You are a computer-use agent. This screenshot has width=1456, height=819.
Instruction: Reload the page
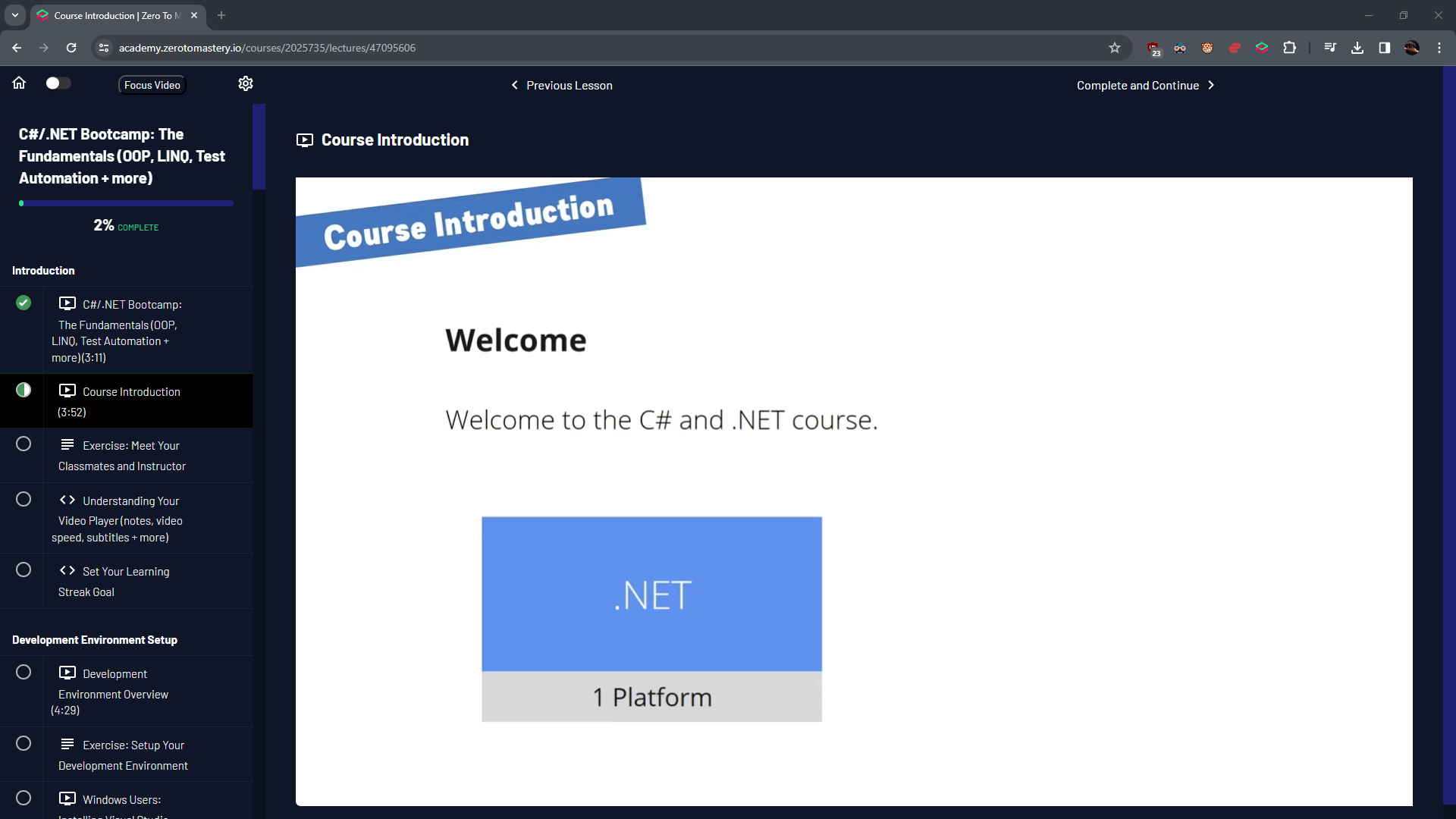pos(71,48)
